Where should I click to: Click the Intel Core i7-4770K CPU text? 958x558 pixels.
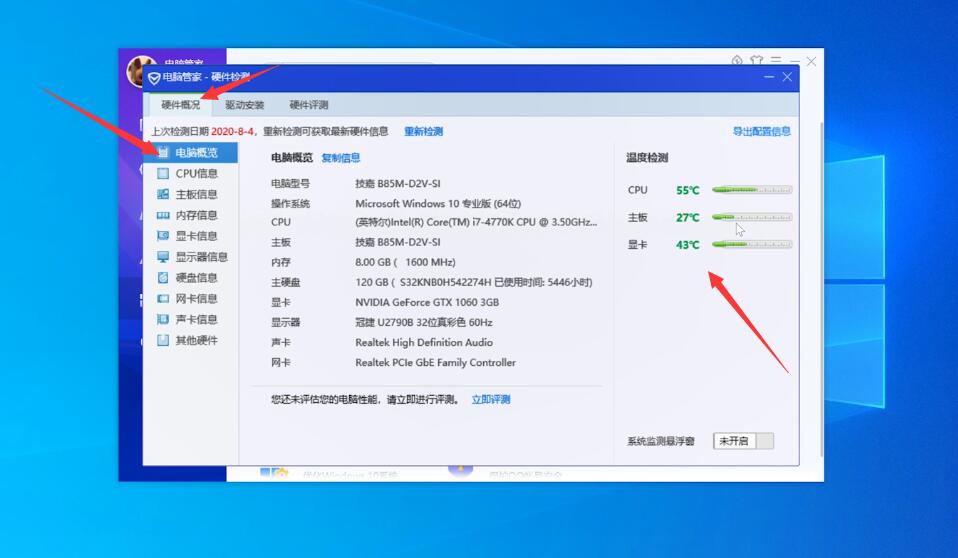tap(476, 222)
